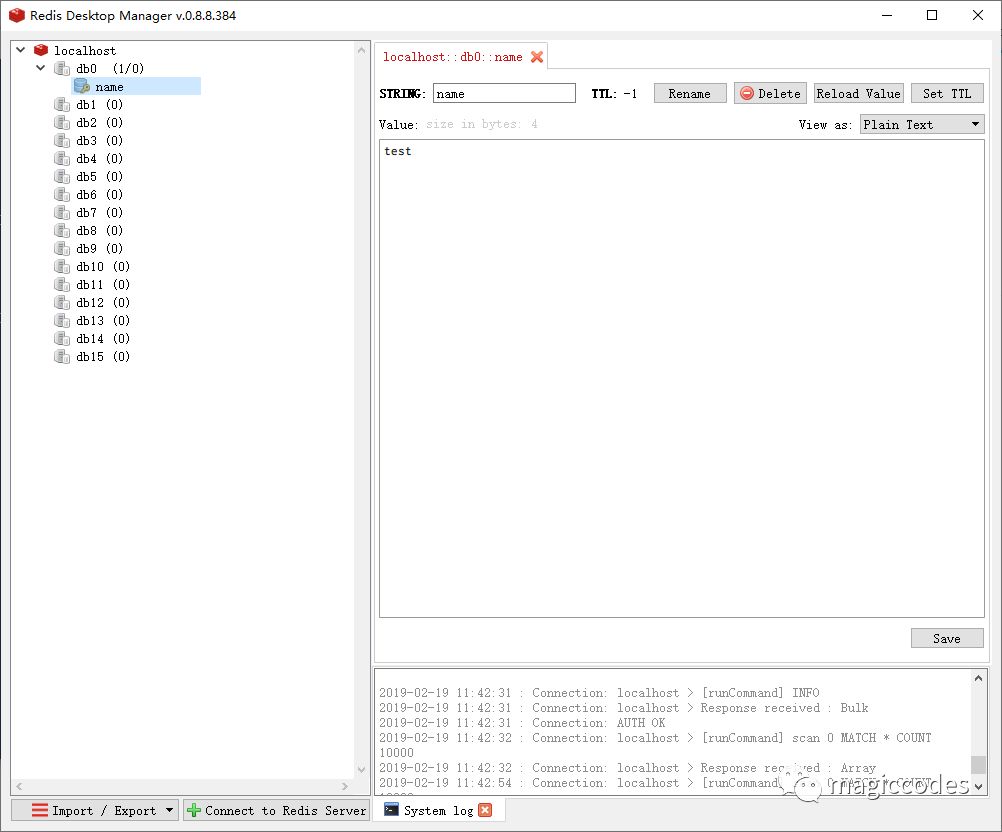This screenshot has height=832, width=1002.
Task: Select db0 (1/0) in the tree
Action: point(99,68)
